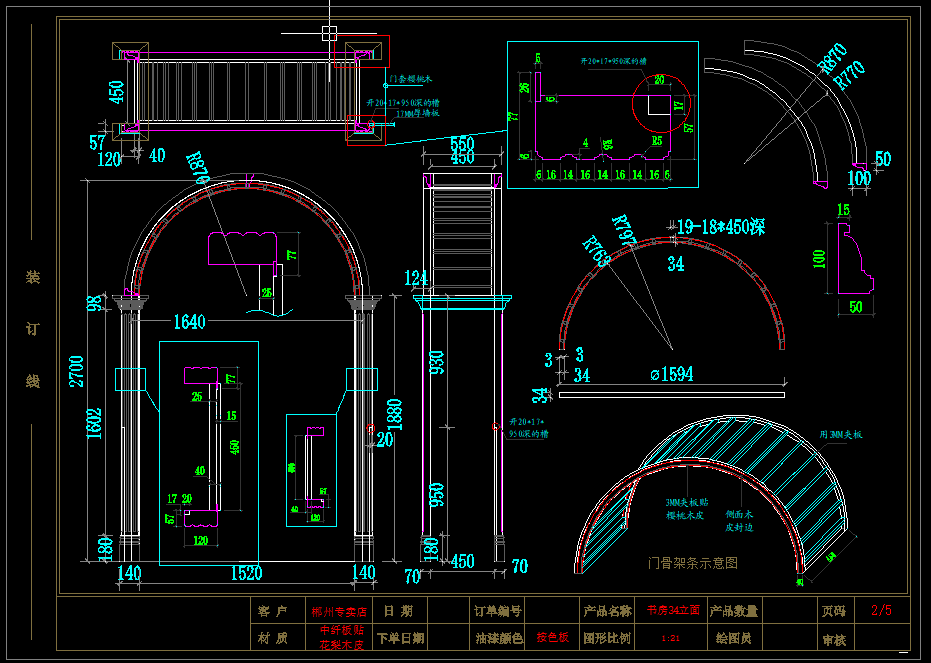Pick the 550 width dimension above the side view

461,143
